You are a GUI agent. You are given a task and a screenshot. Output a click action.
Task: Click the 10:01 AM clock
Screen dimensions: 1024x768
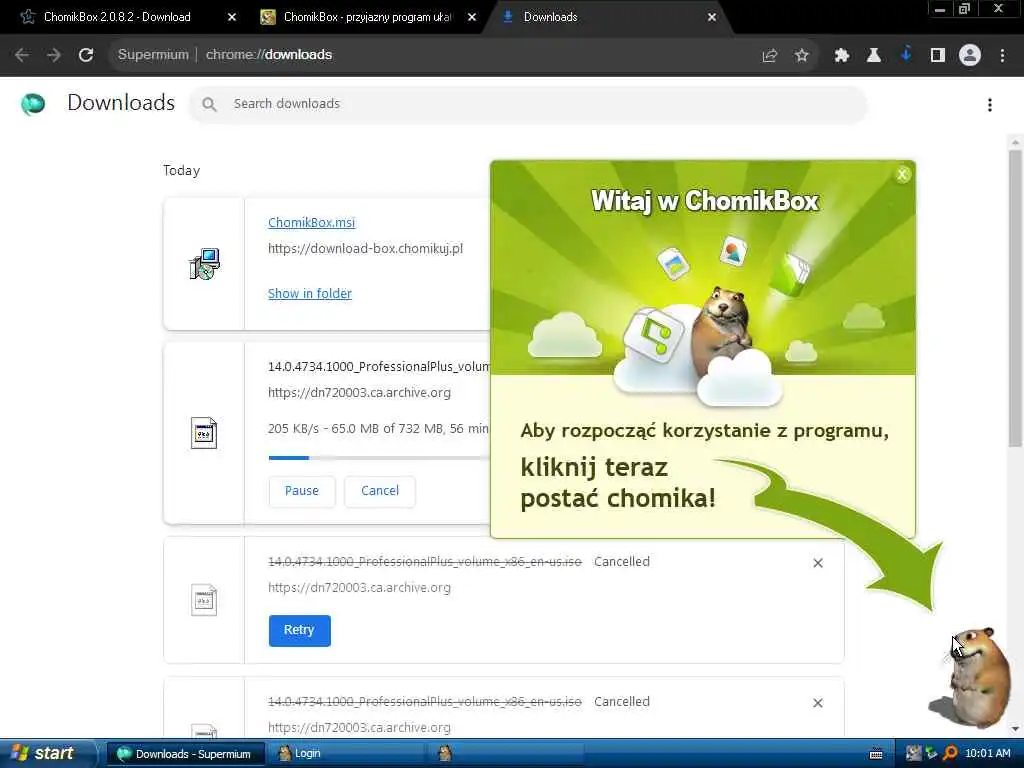point(988,753)
